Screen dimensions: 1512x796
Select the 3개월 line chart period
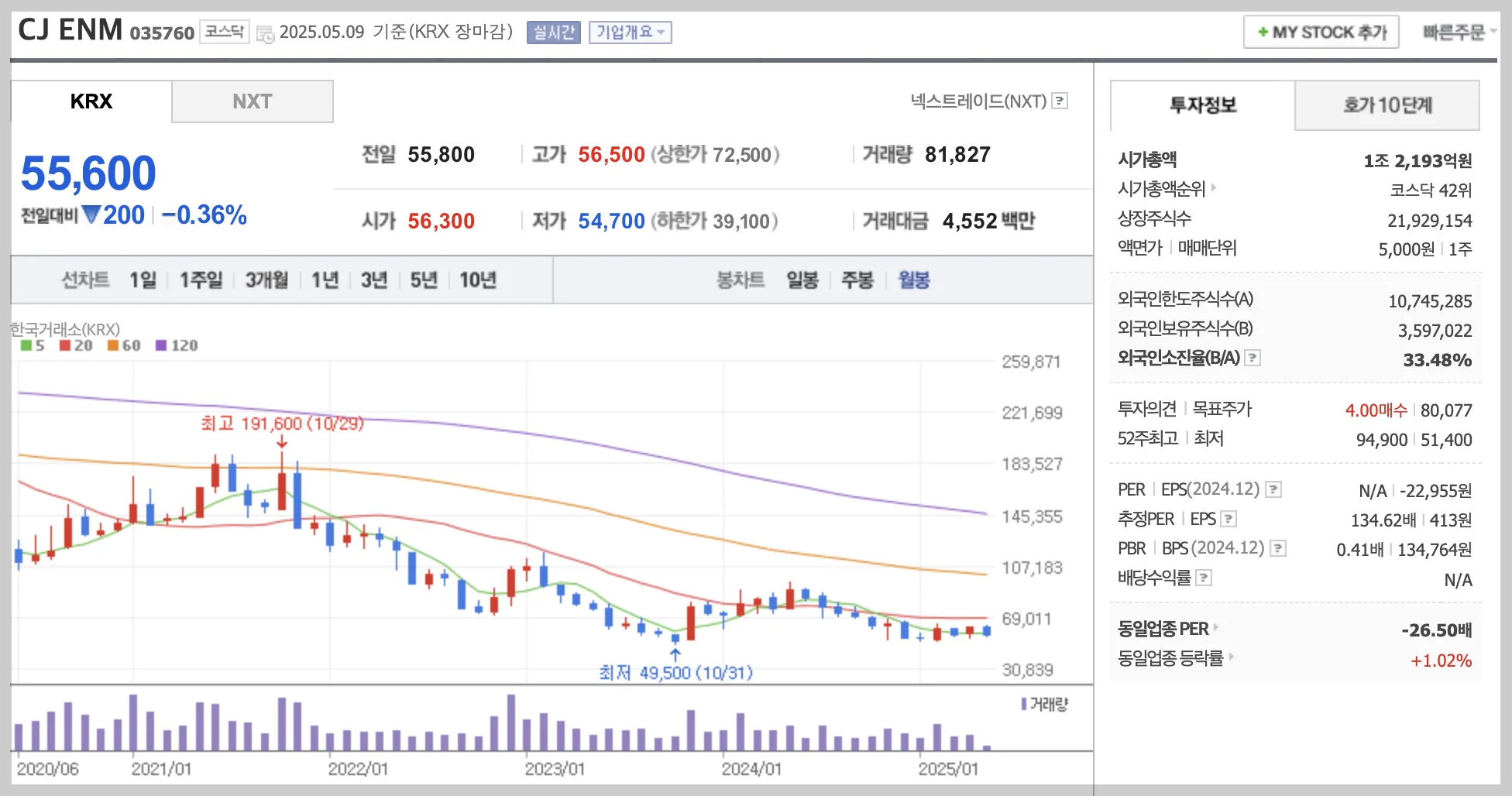click(x=266, y=280)
